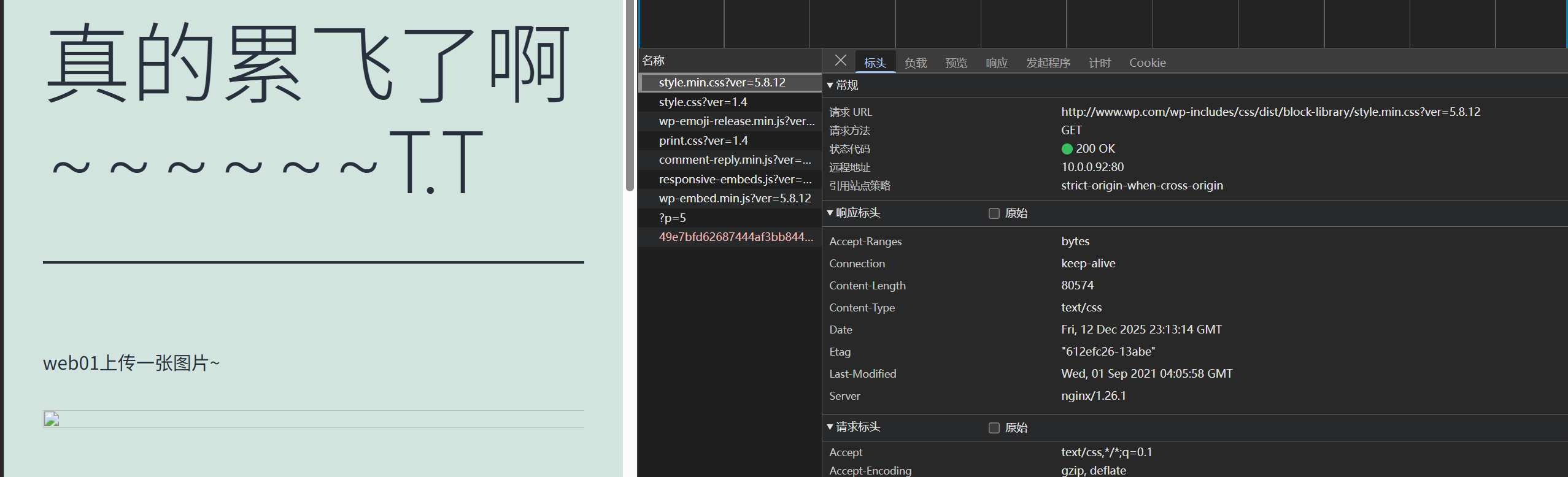Image resolution: width=1568 pixels, height=477 pixels.
Task: Open the 响应 tab
Action: click(x=997, y=63)
